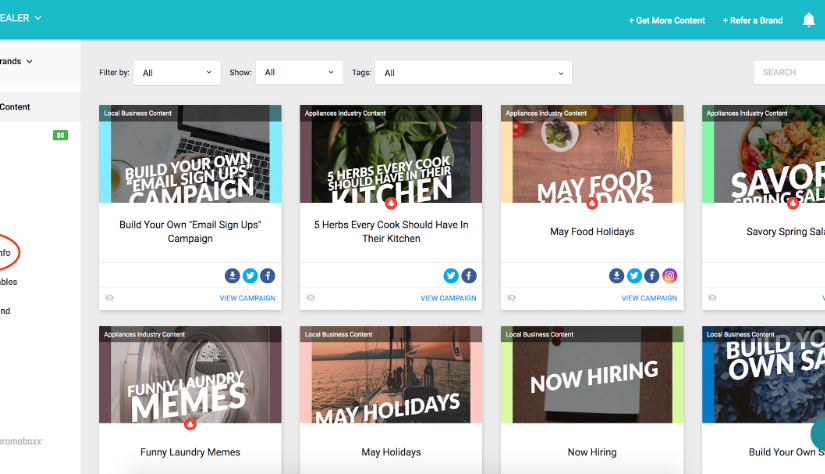Open the Now Hiring thumbnail
Image resolution: width=825 pixels, height=474 pixels.
coord(592,375)
